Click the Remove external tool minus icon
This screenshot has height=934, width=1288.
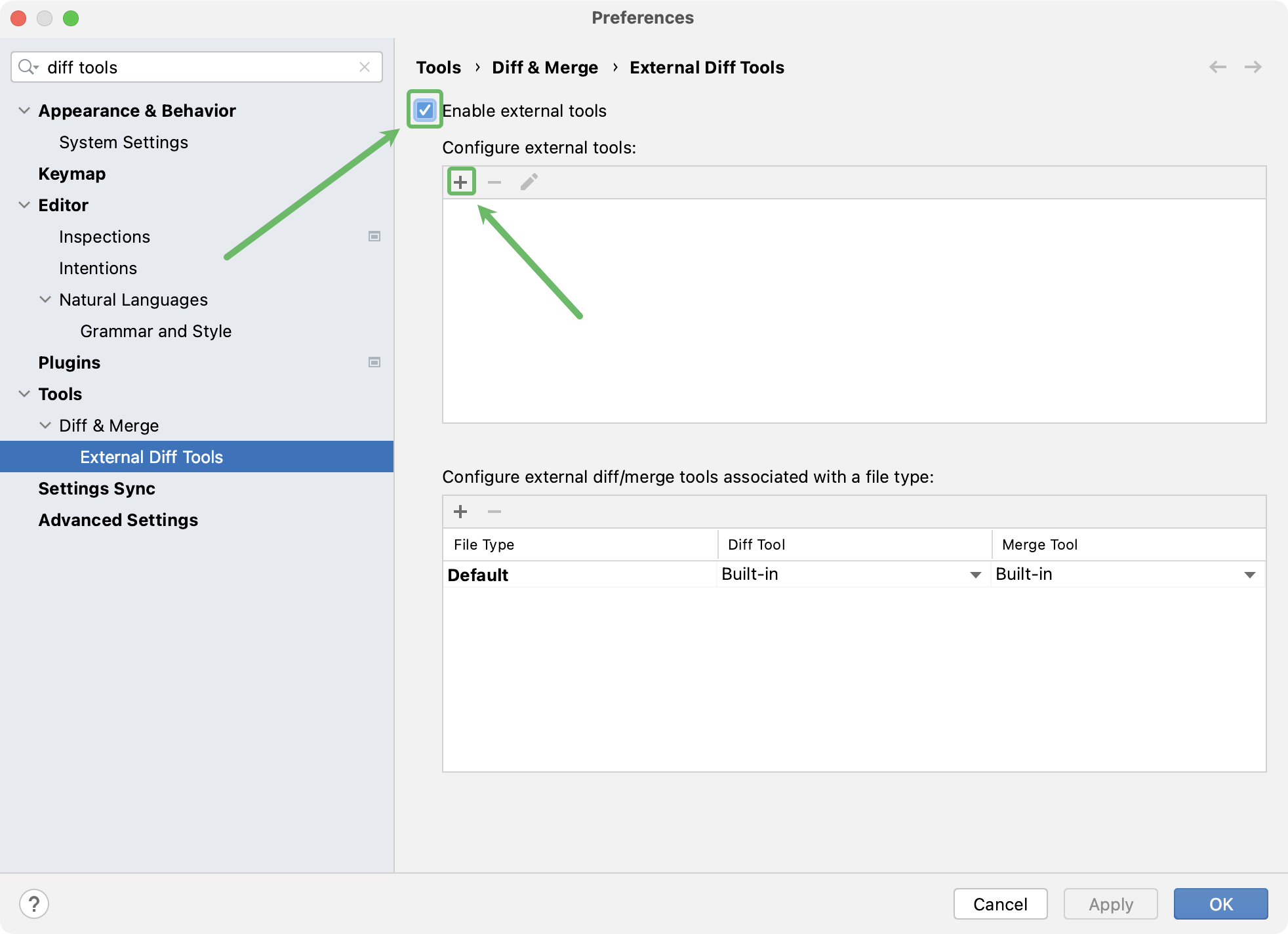point(494,181)
